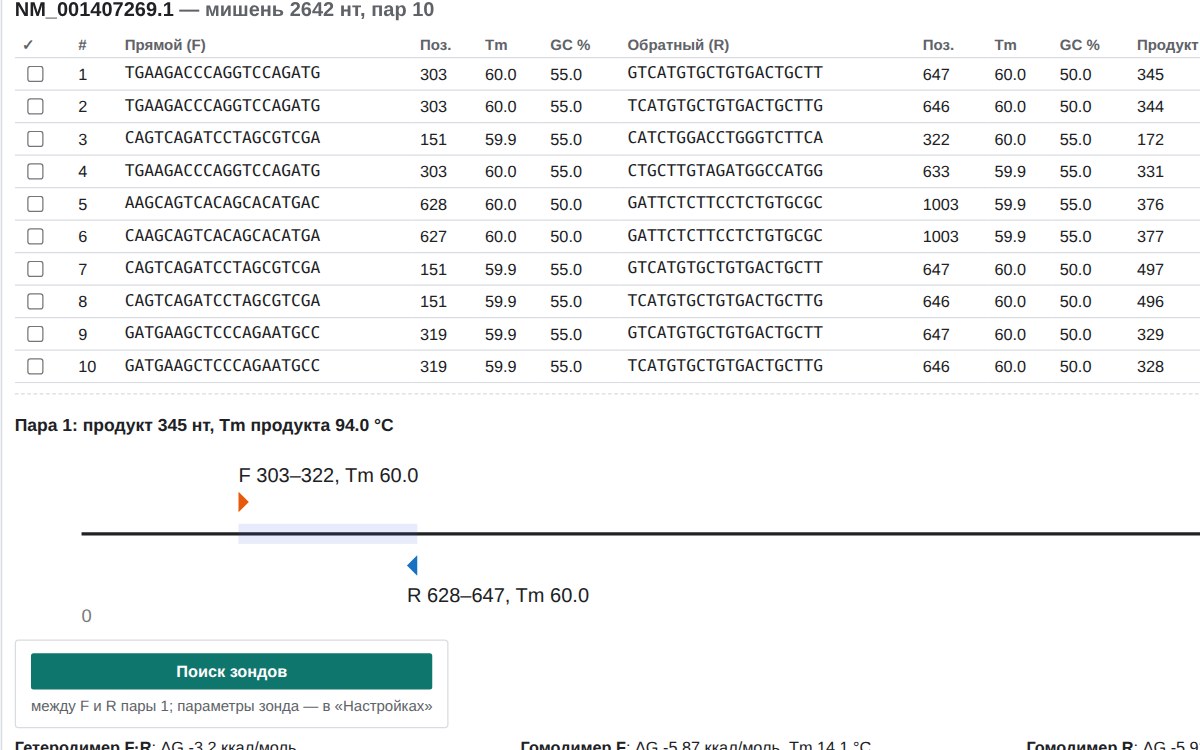Click product size 172 in the table

point(1150,139)
